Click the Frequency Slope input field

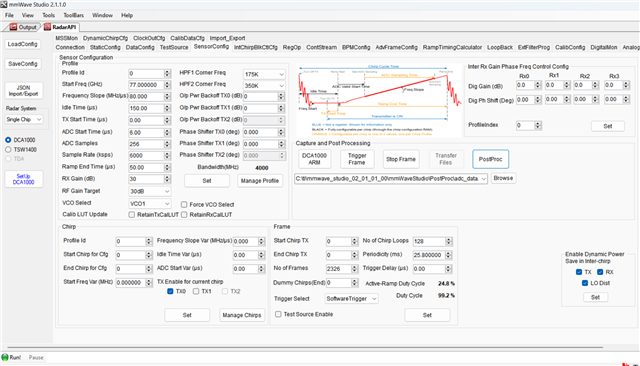(x=147, y=97)
